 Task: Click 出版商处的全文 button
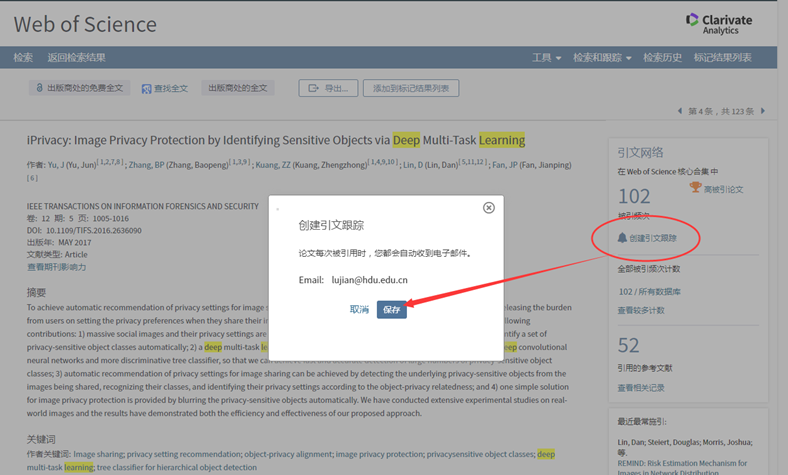point(238,88)
